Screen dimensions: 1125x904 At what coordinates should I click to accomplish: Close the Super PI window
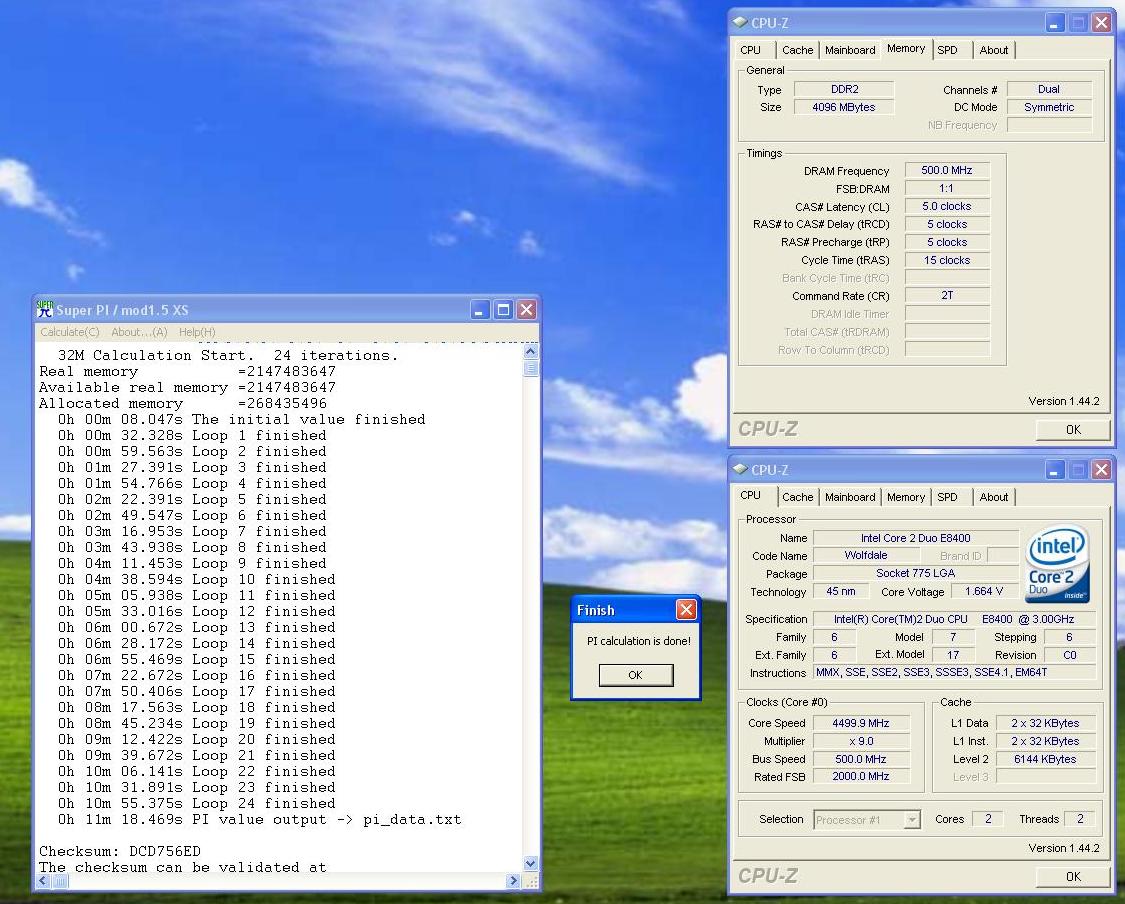pyautogui.click(x=527, y=310)
